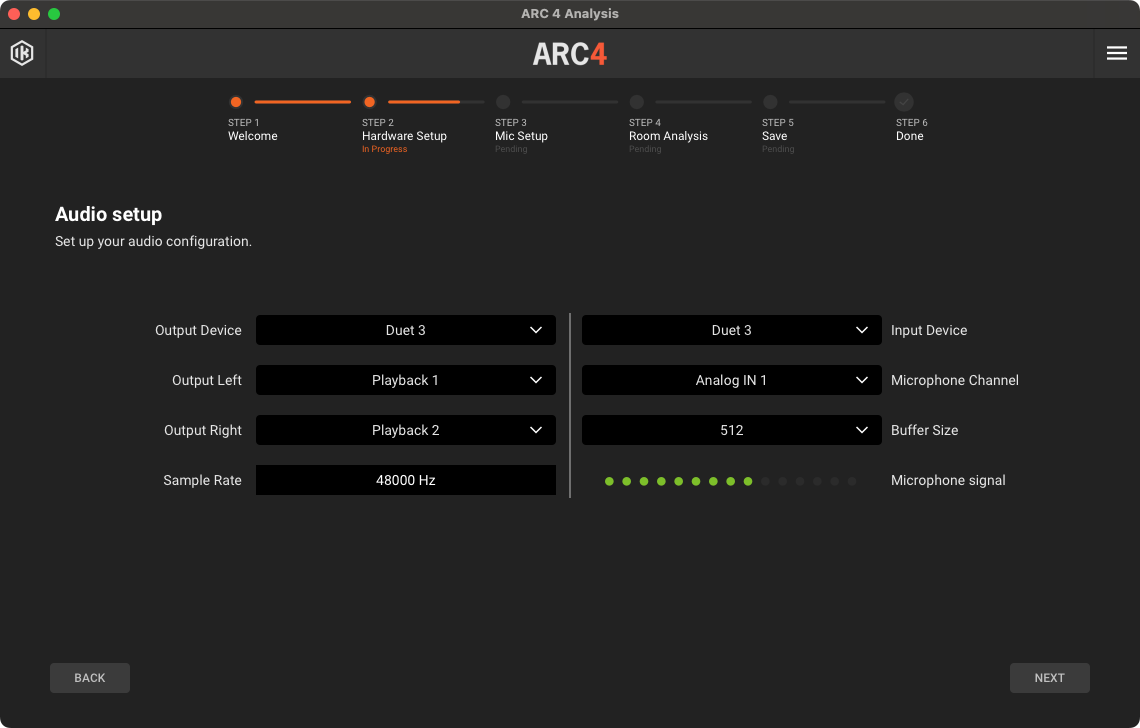1140x728 pixels.
Task: Click the green full-screen window button
Action: 54,14
